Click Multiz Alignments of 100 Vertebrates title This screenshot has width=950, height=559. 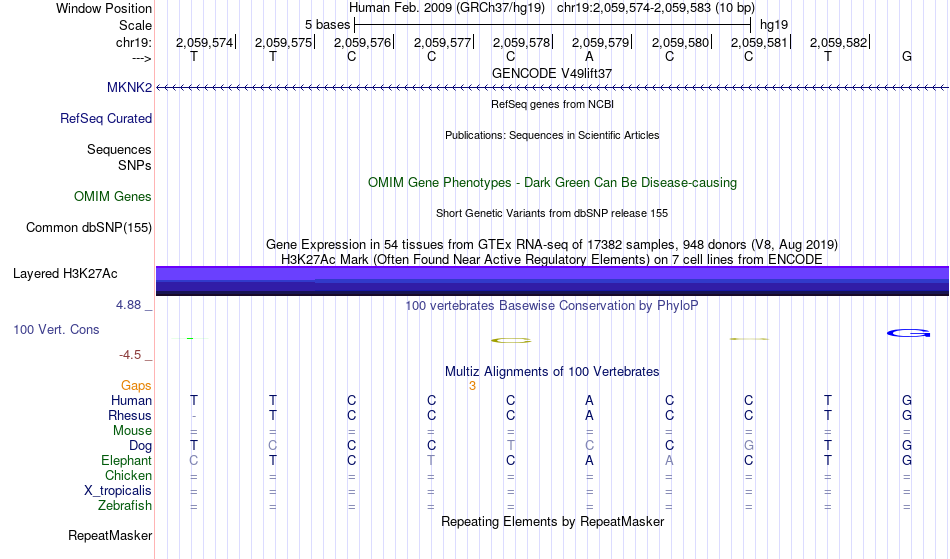(x=552, y=371)
